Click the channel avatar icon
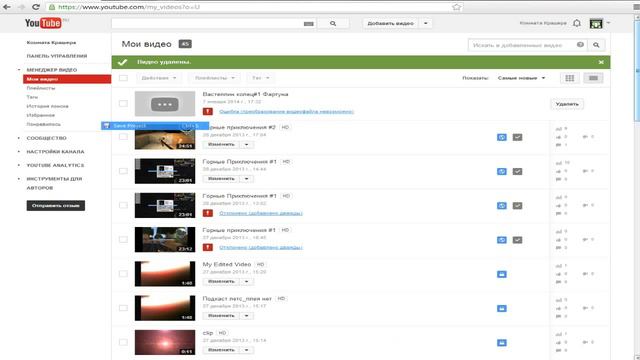The height and width of the screenshot is (360, 640). (596, 23)
